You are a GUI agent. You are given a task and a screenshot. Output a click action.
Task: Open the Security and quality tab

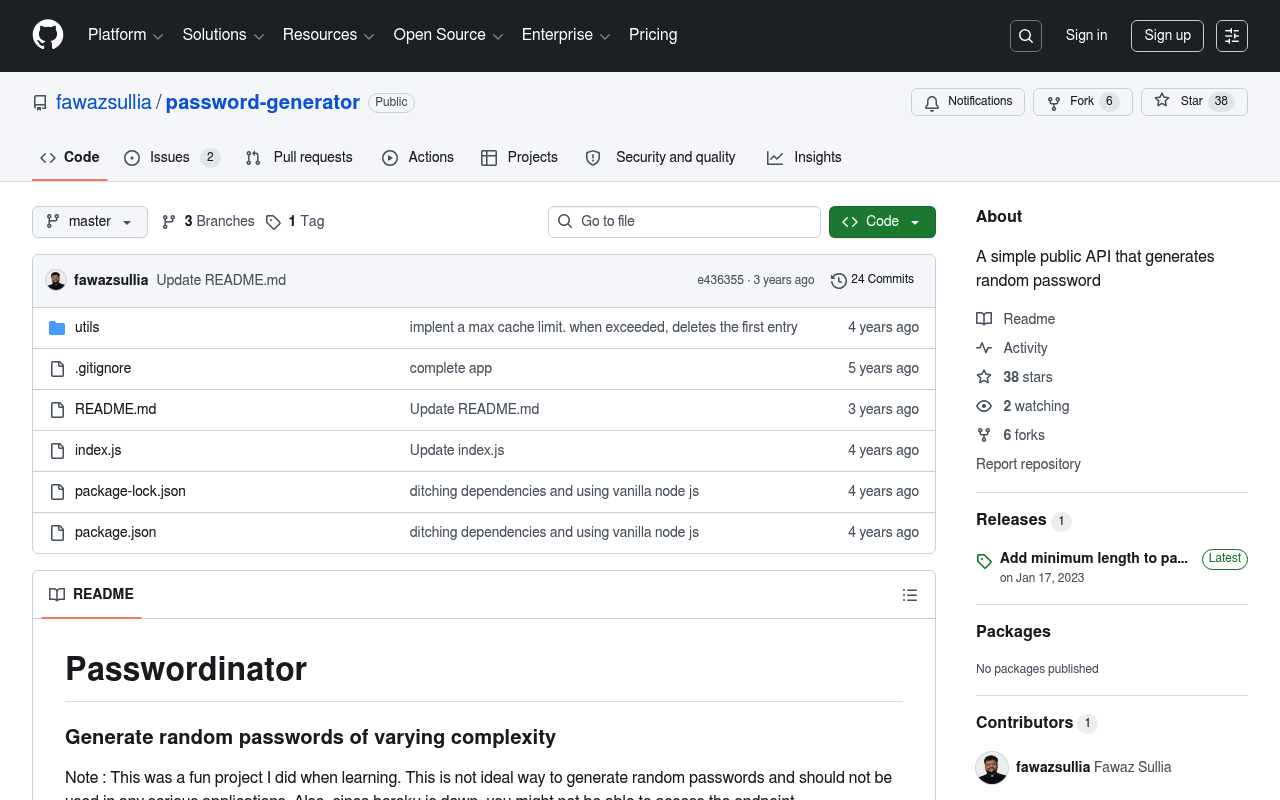click(x=660, y=157)
